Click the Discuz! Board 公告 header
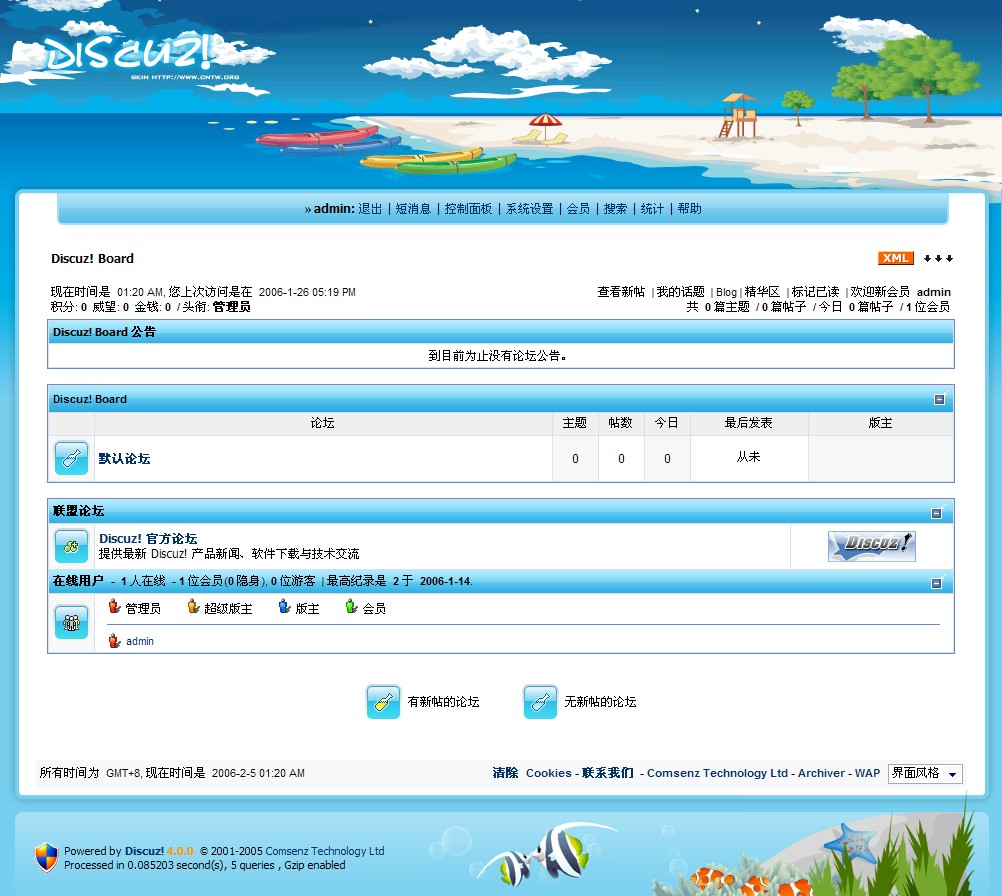The height and width of the screenshot is (896, 1002). (x=104, y=332)
